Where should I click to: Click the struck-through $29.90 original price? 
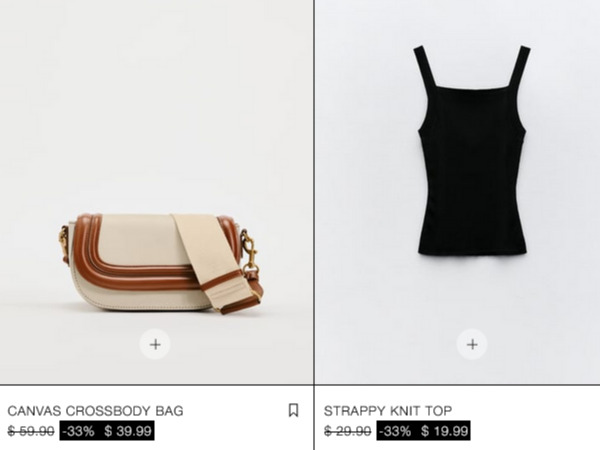[347, 431]
